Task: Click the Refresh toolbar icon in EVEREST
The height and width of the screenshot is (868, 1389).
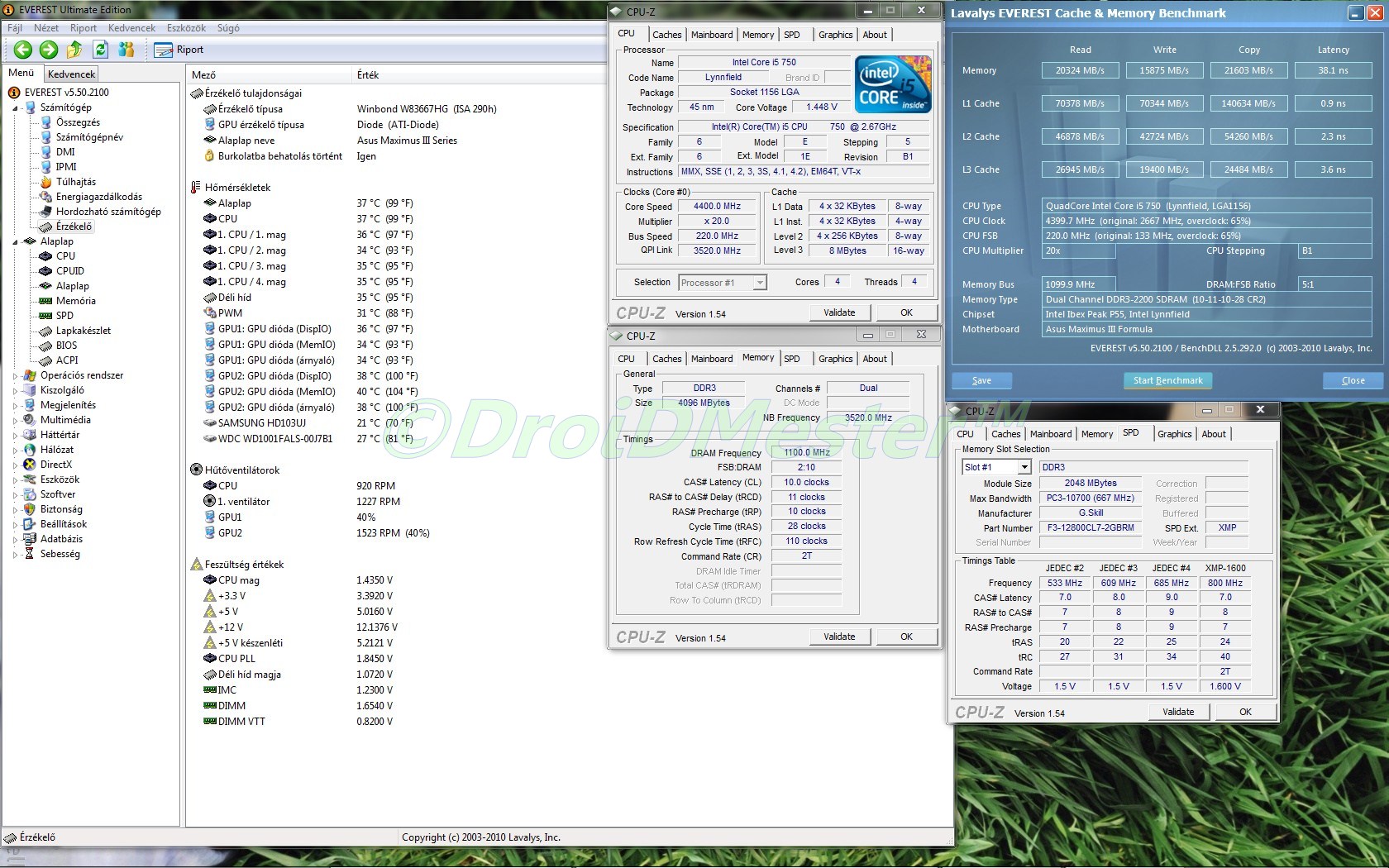Action: (100, 50)
